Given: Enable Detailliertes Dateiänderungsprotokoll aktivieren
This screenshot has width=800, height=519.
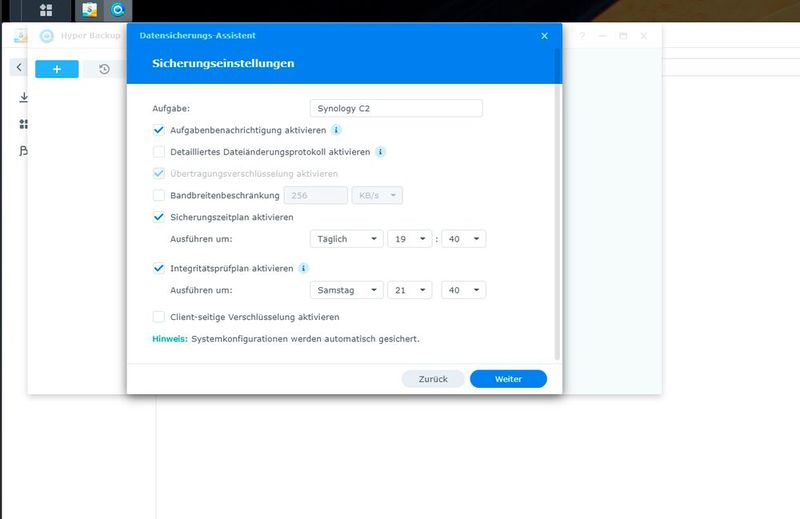Looking at the screenshot, I should click(159, 152).
